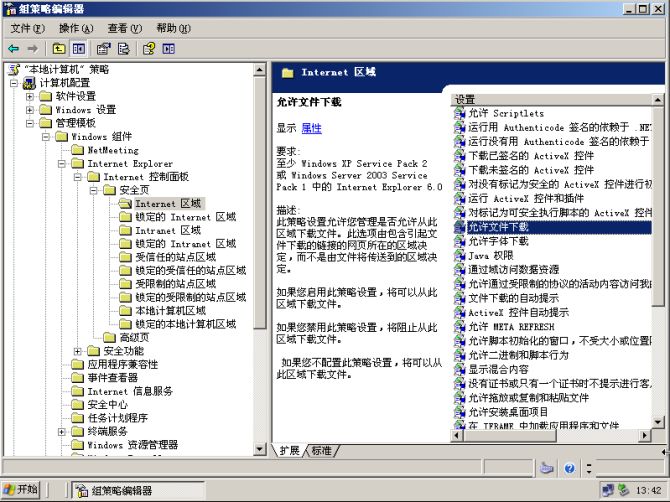Toggle the Show/Hide Console Tree icon
670x502 pixels.
click(x=78, y=48)
